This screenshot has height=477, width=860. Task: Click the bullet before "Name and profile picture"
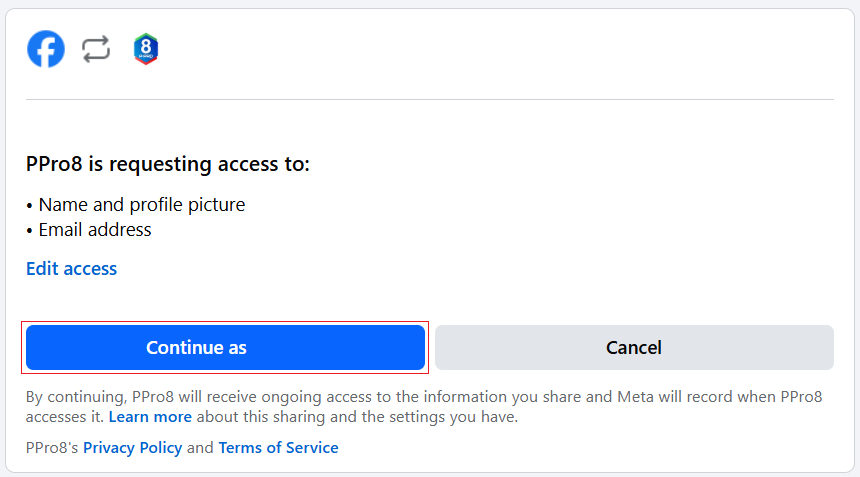[x=30, y=206]
